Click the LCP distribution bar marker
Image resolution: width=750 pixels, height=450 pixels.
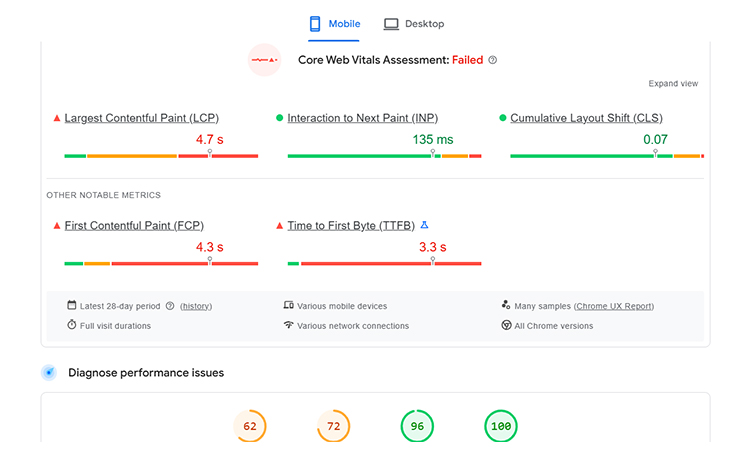[x=209, y=154]
